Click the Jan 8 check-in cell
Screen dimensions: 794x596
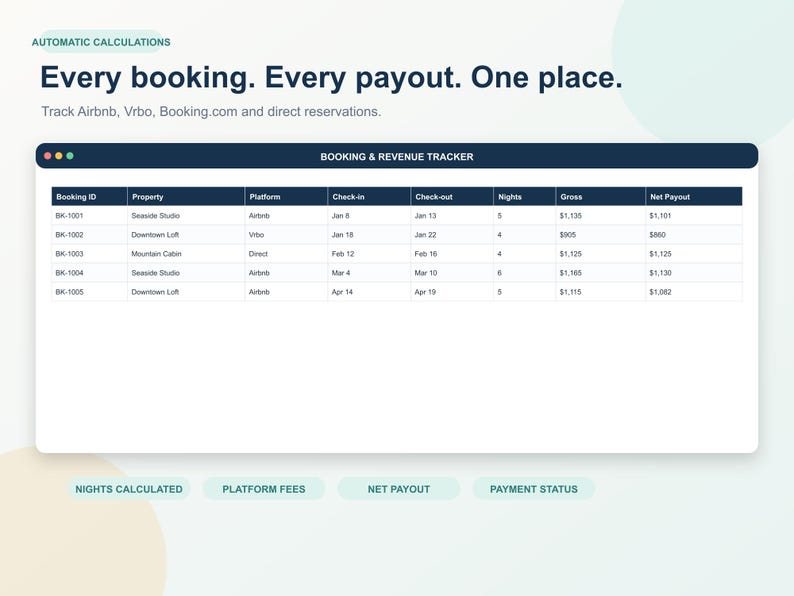(369, 216)
